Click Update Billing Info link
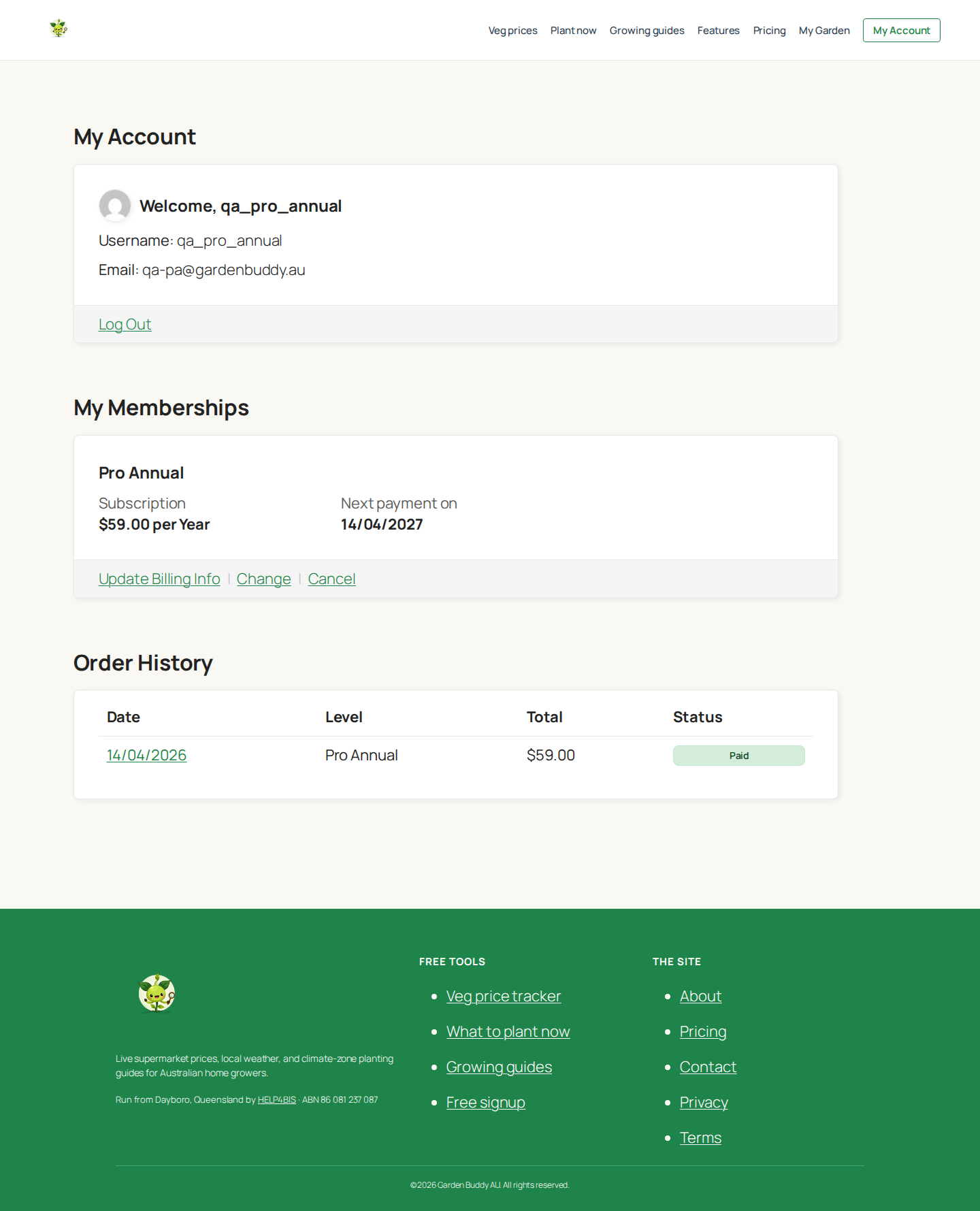Viewport: 980px width, 1211px height. 159,579
